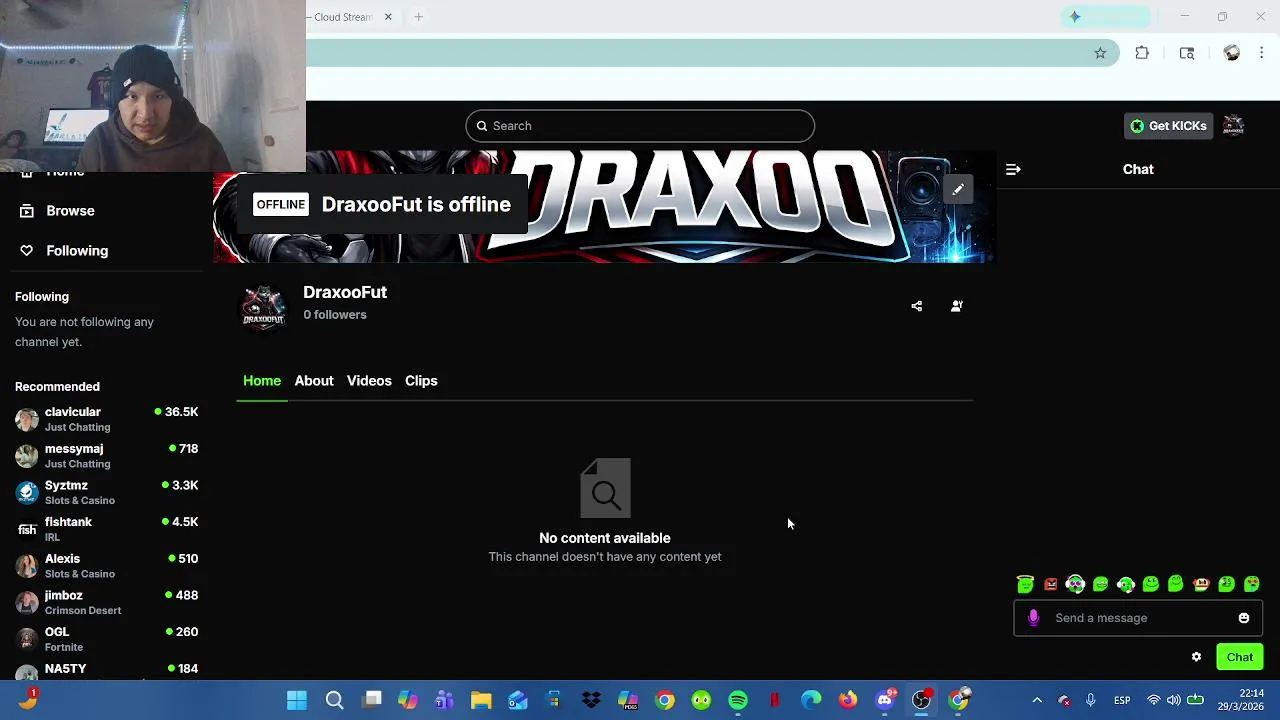Open the Chrome three-dot menu
The width and height of the screenshot is (1280, 720).
pyautogui.click(x=1262, y=53)
